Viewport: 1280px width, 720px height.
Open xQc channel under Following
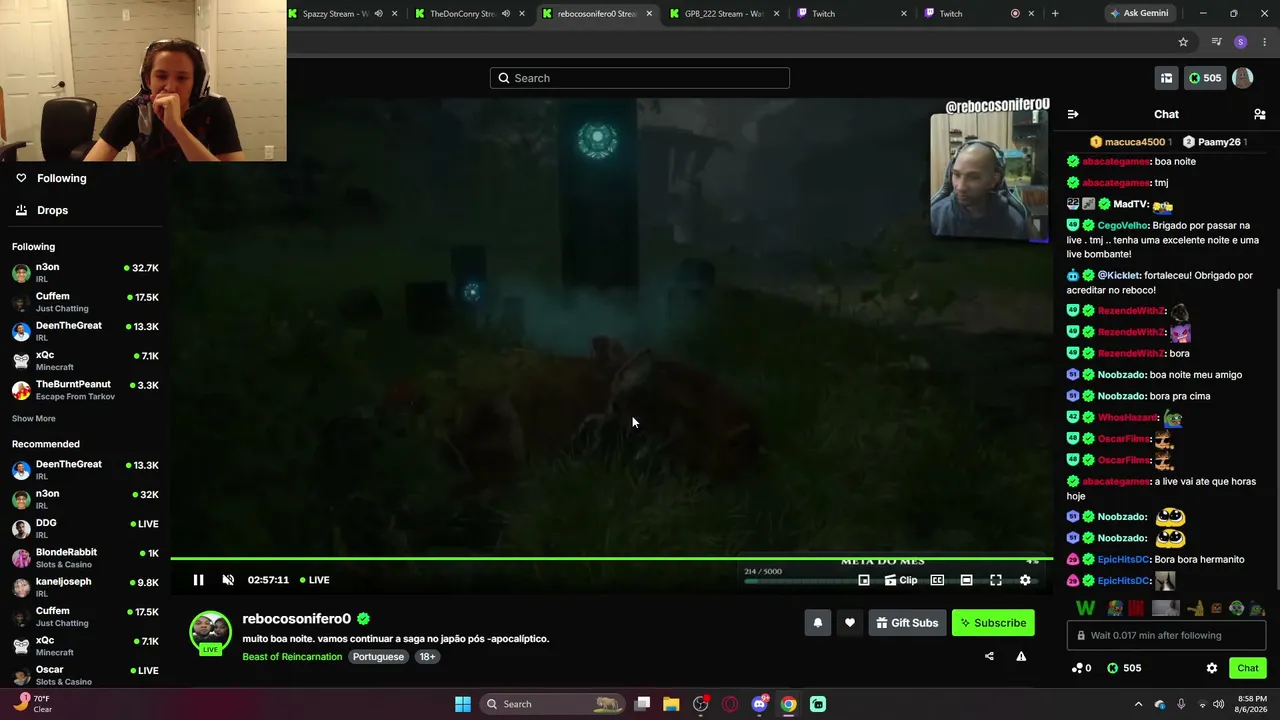coord(85,360)
